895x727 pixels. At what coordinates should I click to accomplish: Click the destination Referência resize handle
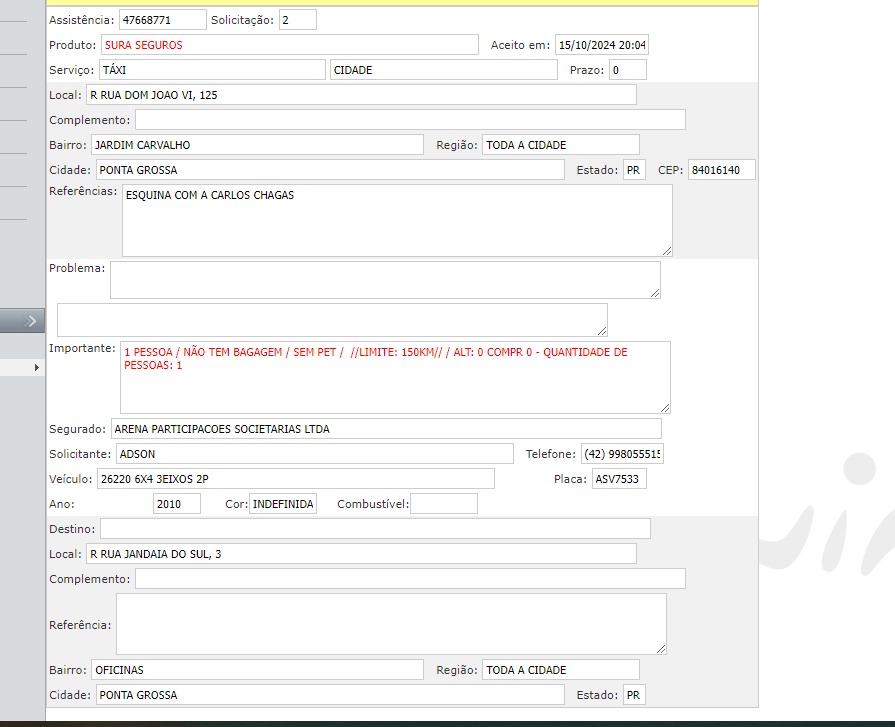click(661, 649)
